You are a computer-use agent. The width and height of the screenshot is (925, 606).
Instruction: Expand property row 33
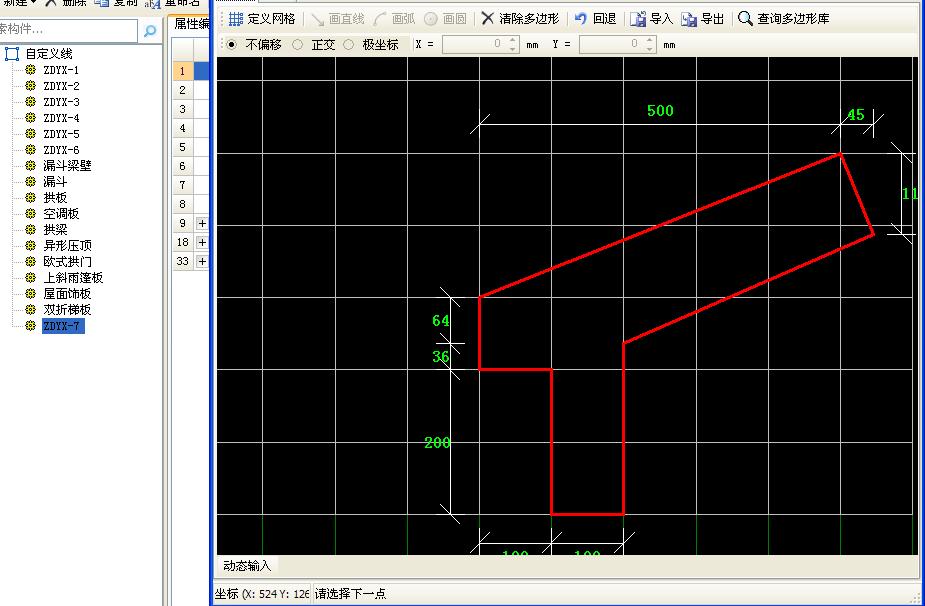click(202, 261)
